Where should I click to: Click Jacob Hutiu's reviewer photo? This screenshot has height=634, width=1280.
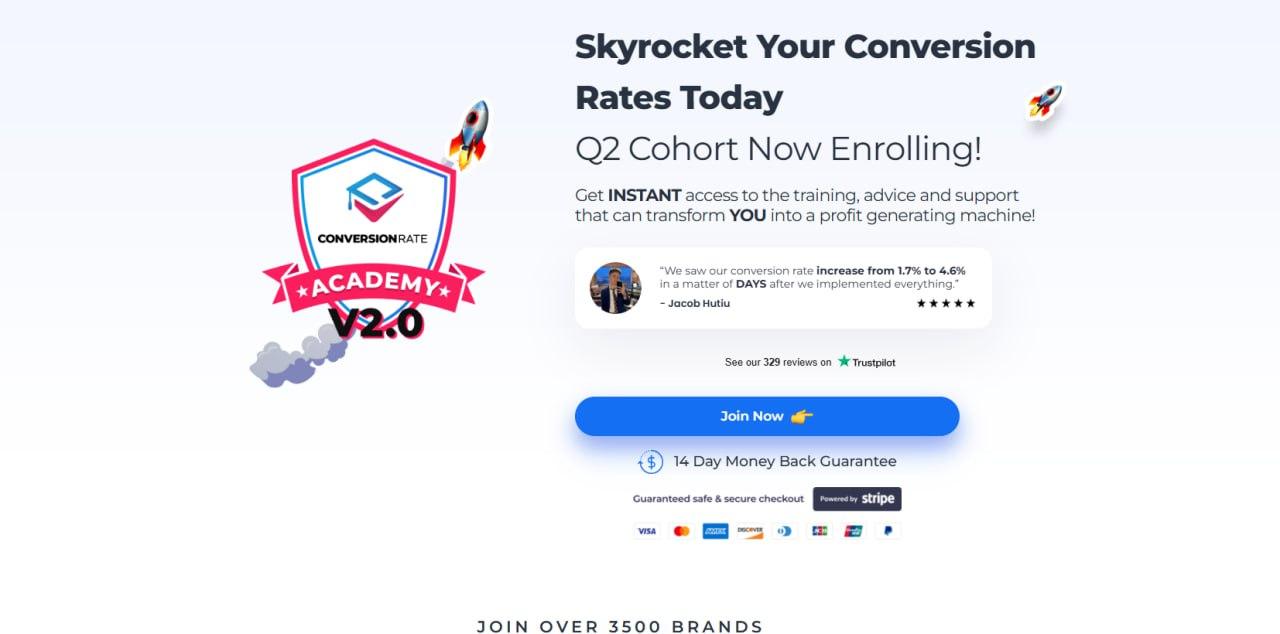[x=615, y=288]
